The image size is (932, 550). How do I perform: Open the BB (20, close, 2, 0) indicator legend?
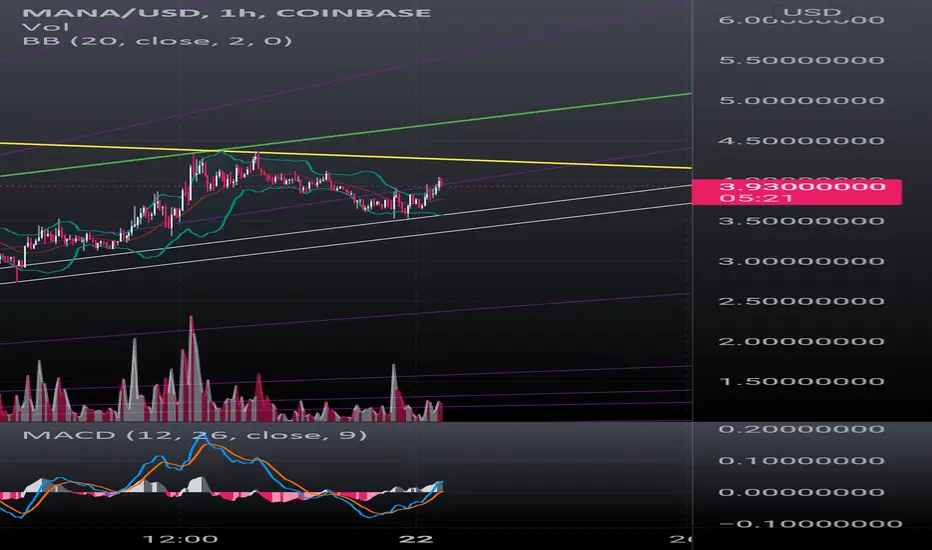pyautogui.click(x=157, y=41)
